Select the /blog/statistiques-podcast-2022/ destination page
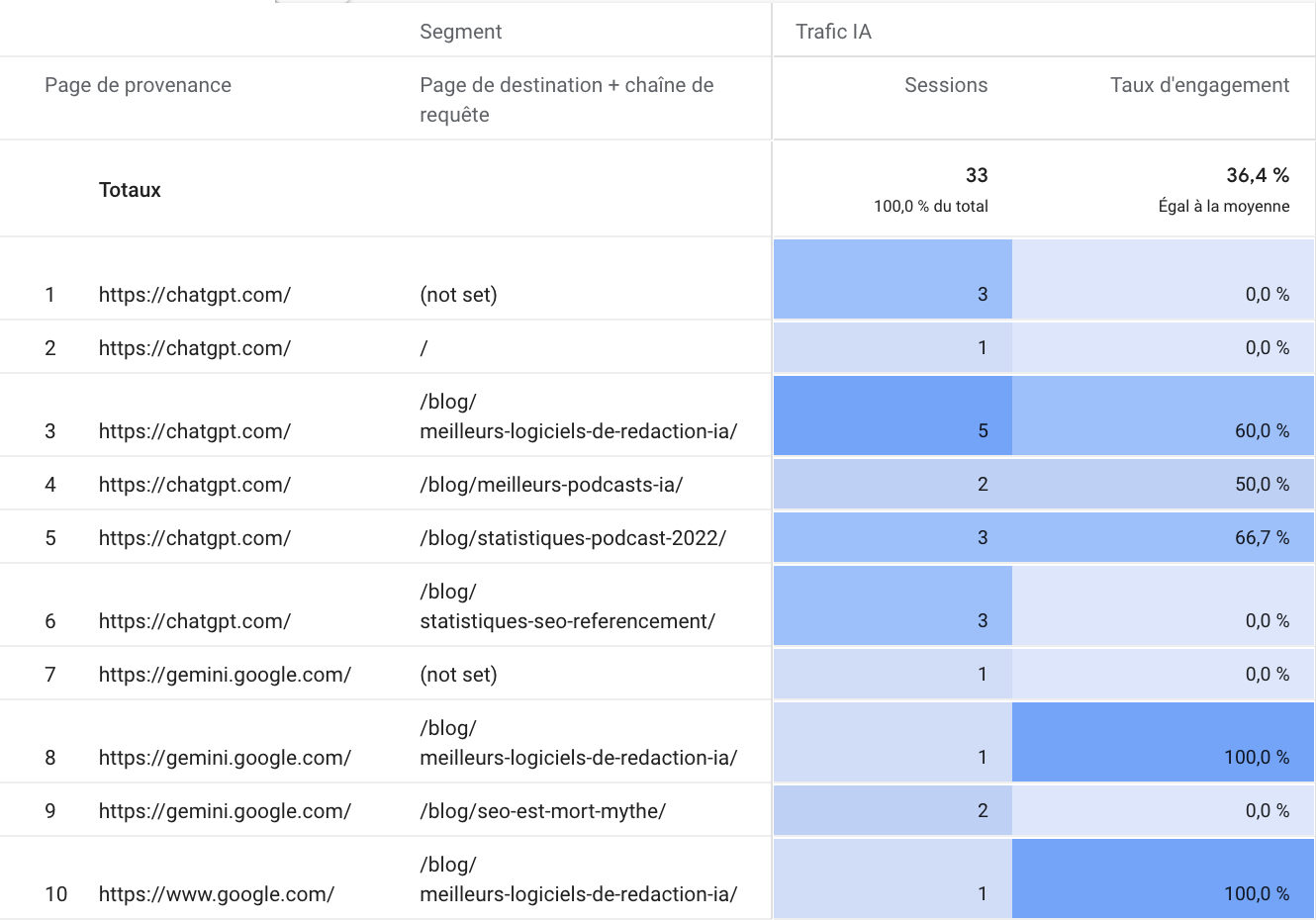Viewport: 1316px width, 920px height. pos(573,538)
